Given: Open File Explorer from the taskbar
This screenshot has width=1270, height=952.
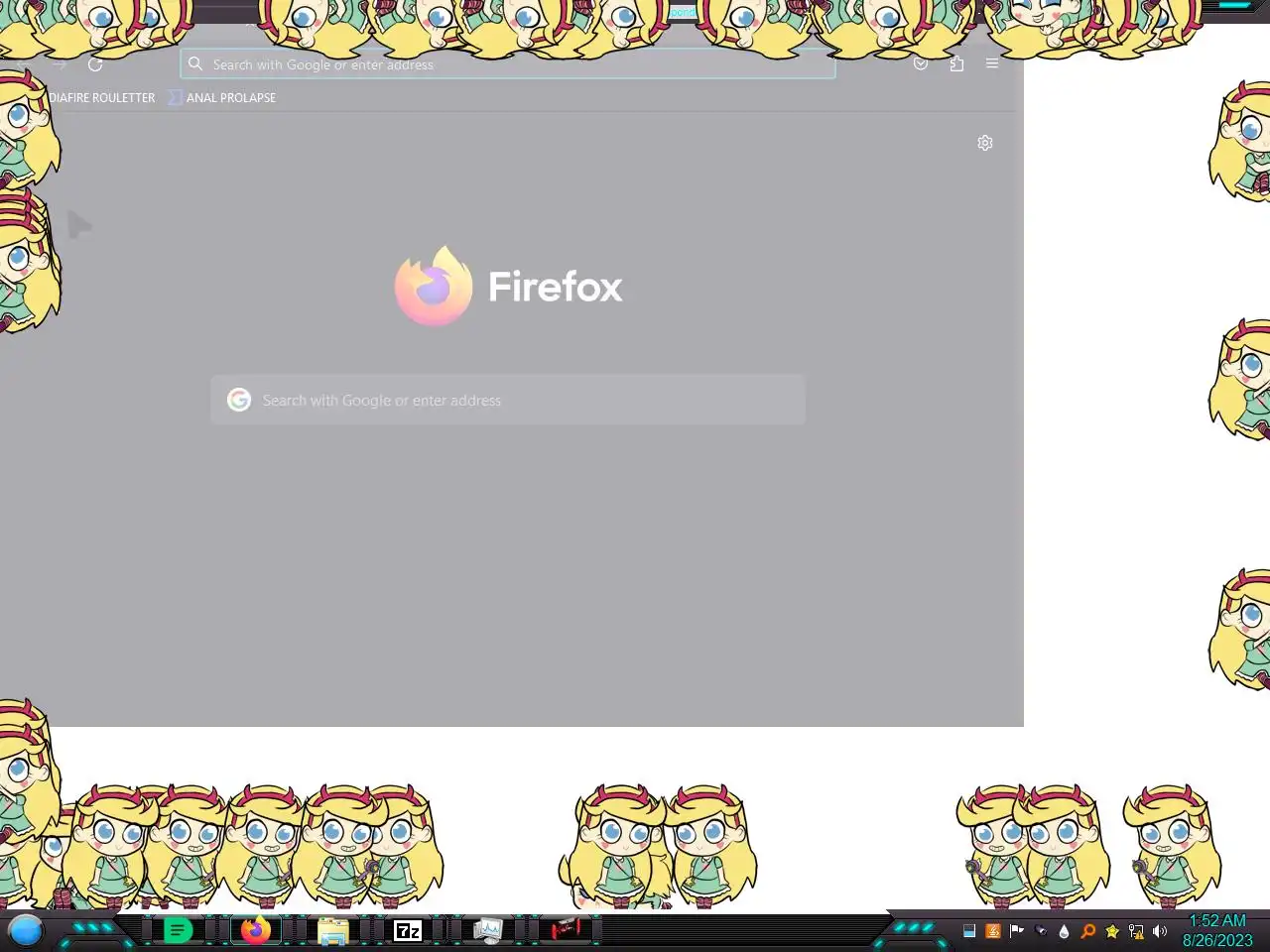Looking at the screenshot, I should pyautogui.click(x=333, y=931).
